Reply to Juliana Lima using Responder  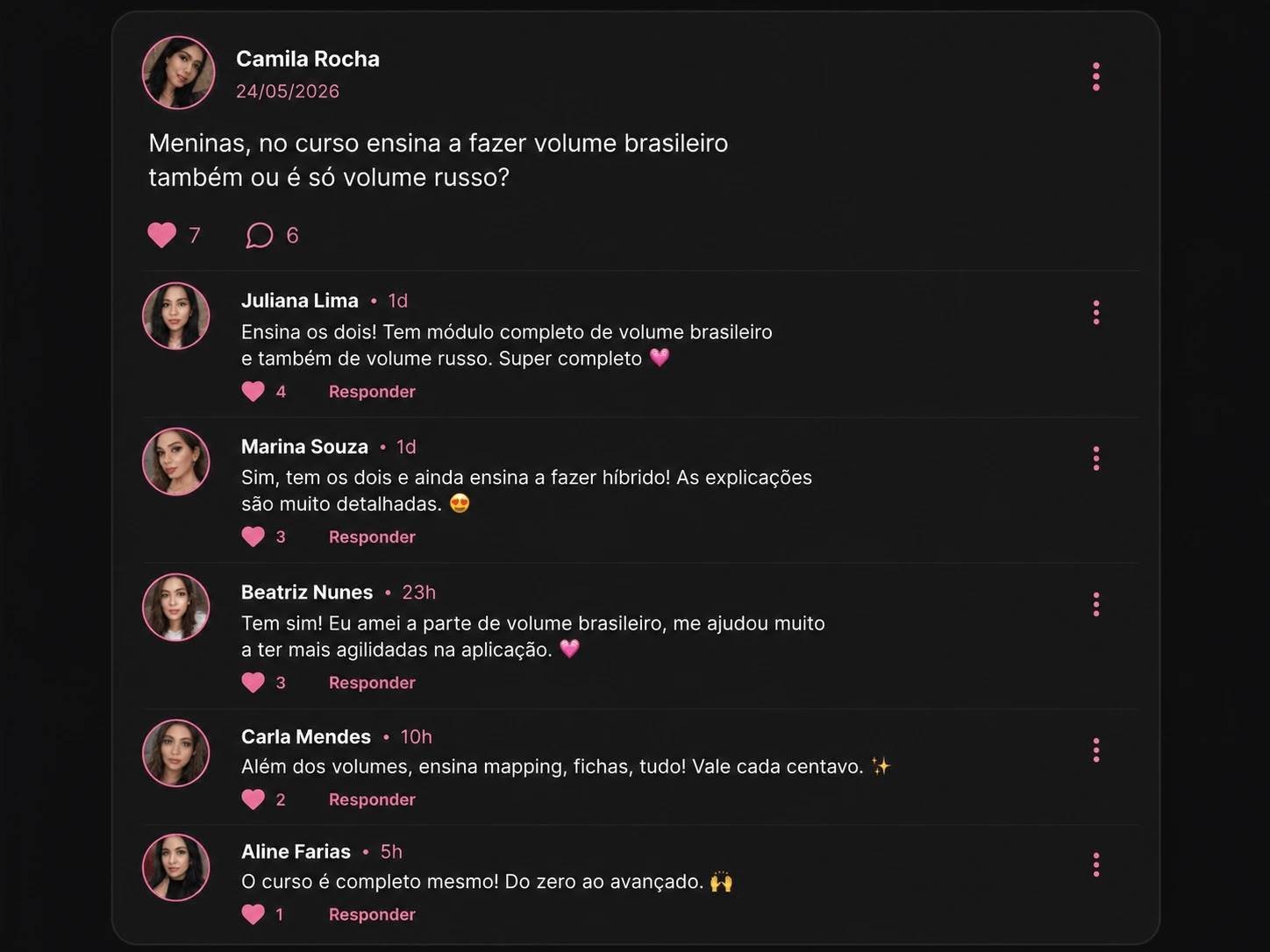[372, 392]
